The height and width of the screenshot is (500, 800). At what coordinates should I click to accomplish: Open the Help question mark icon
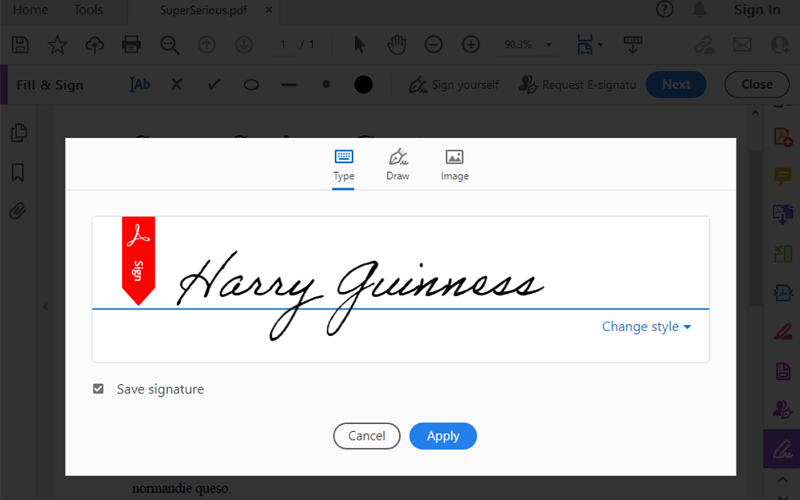coord(665,9)
